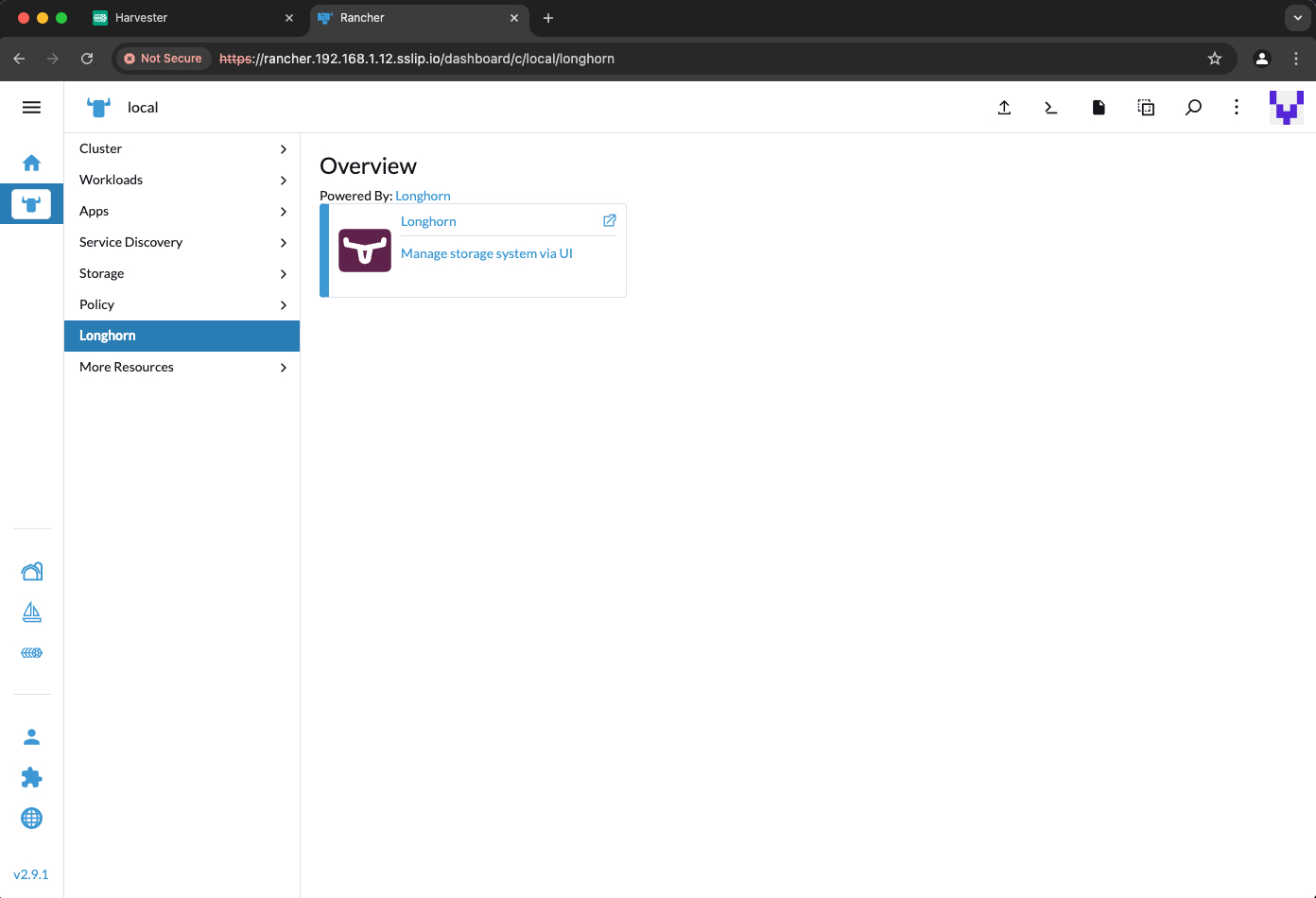
Task: Expand the Cluster menu chevron
Action: point(283,149)
